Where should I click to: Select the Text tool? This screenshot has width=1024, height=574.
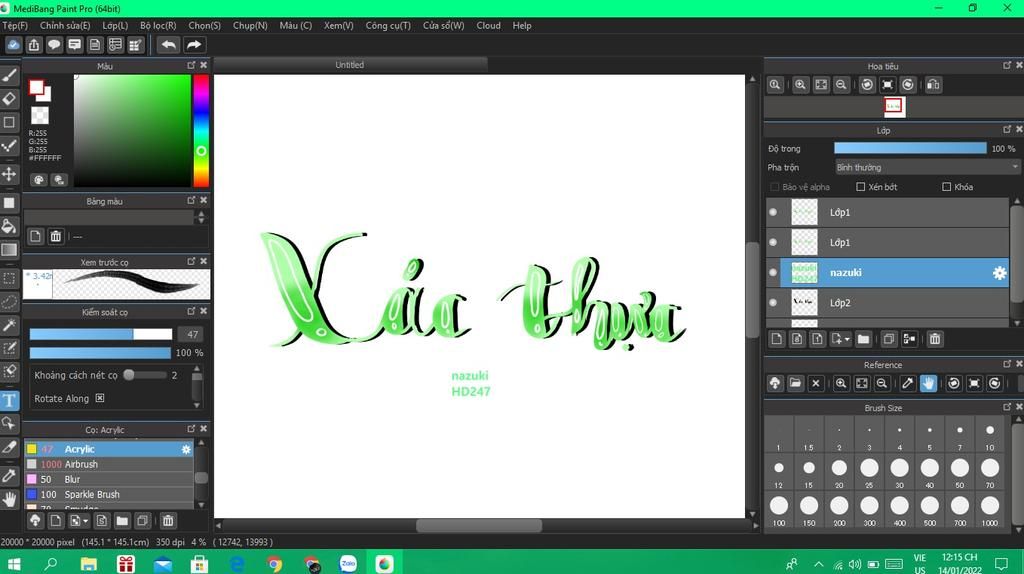[x=9, y=400]
